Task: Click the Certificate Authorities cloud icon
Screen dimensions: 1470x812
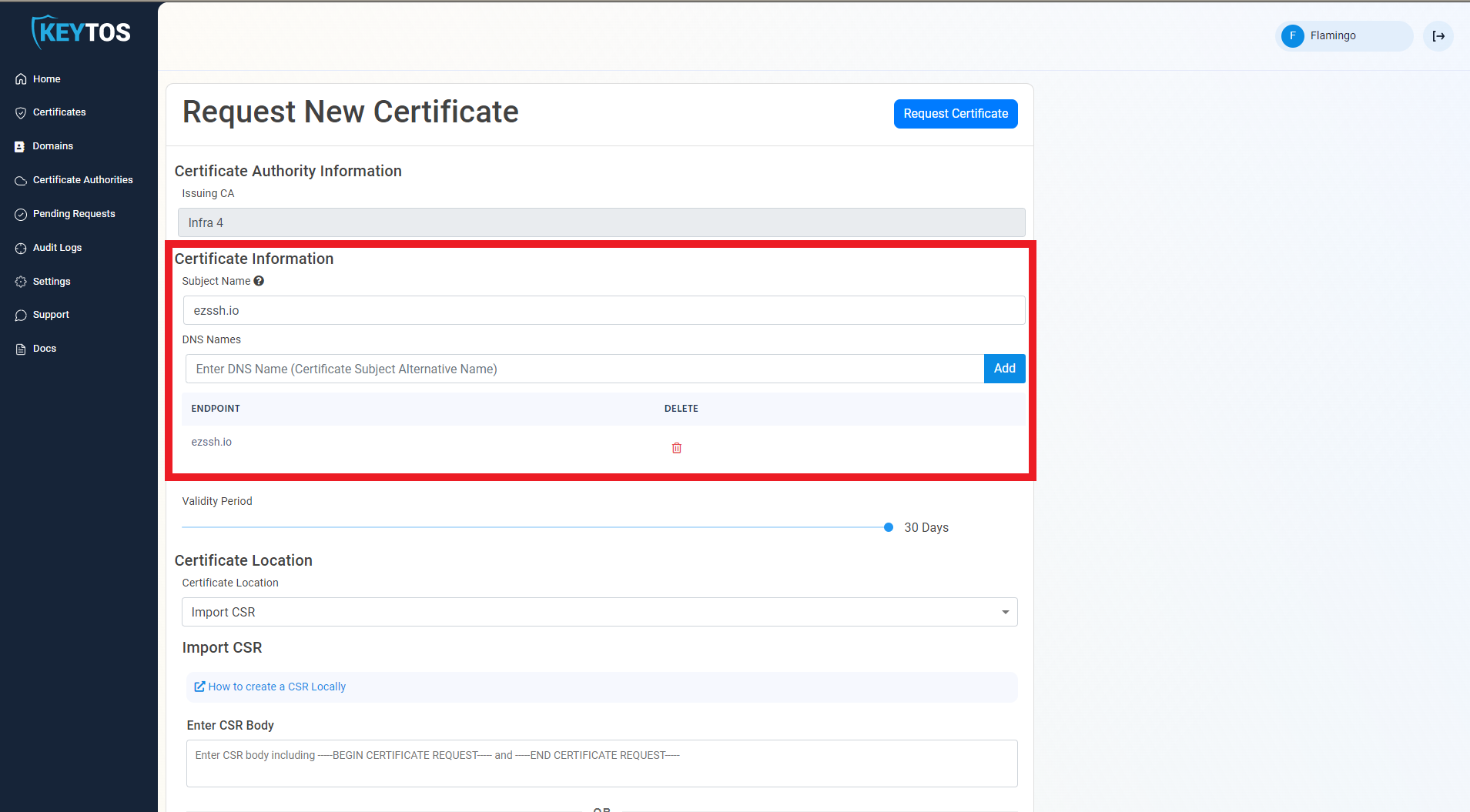Action: click(x=21, y=180)
